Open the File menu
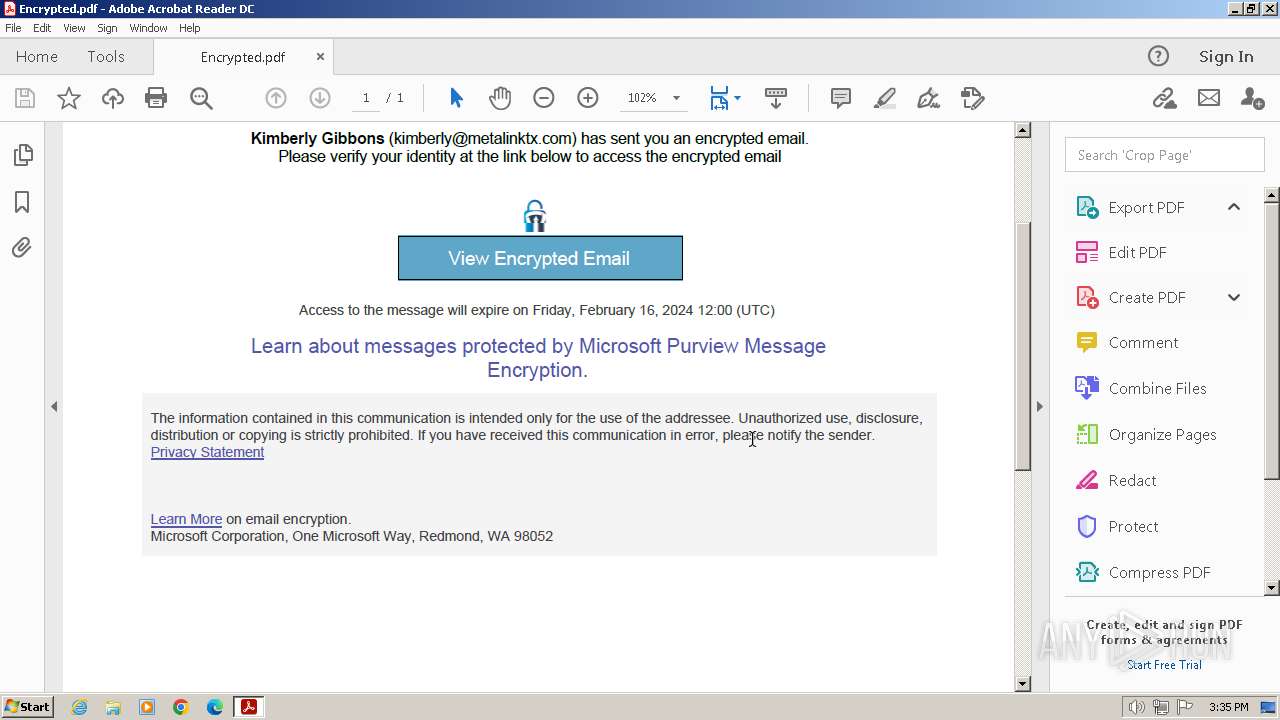The height and width of the screenshot is (720, 1280). coord(13,28)
